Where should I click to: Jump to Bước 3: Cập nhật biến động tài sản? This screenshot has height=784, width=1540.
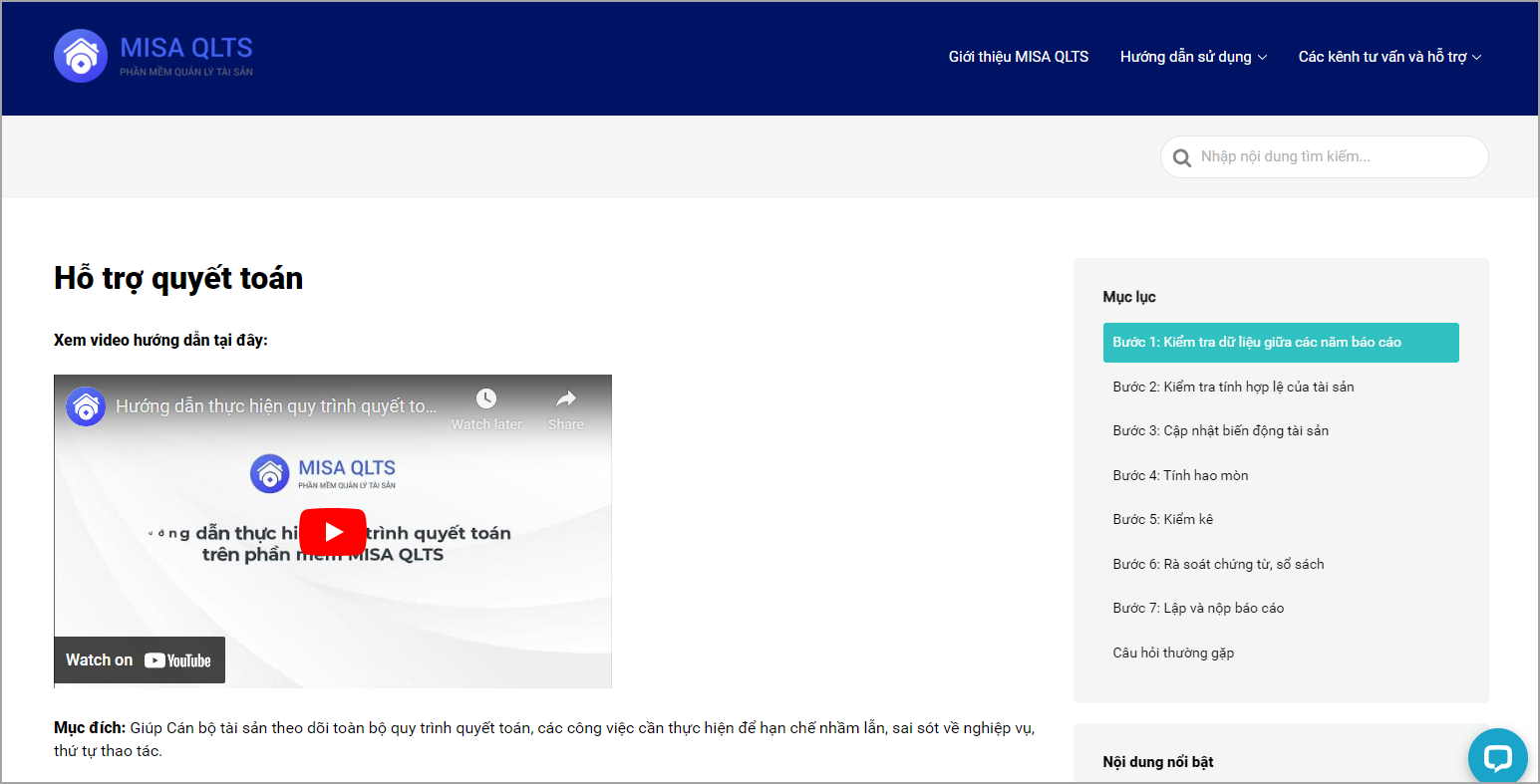coord(1220,430)
